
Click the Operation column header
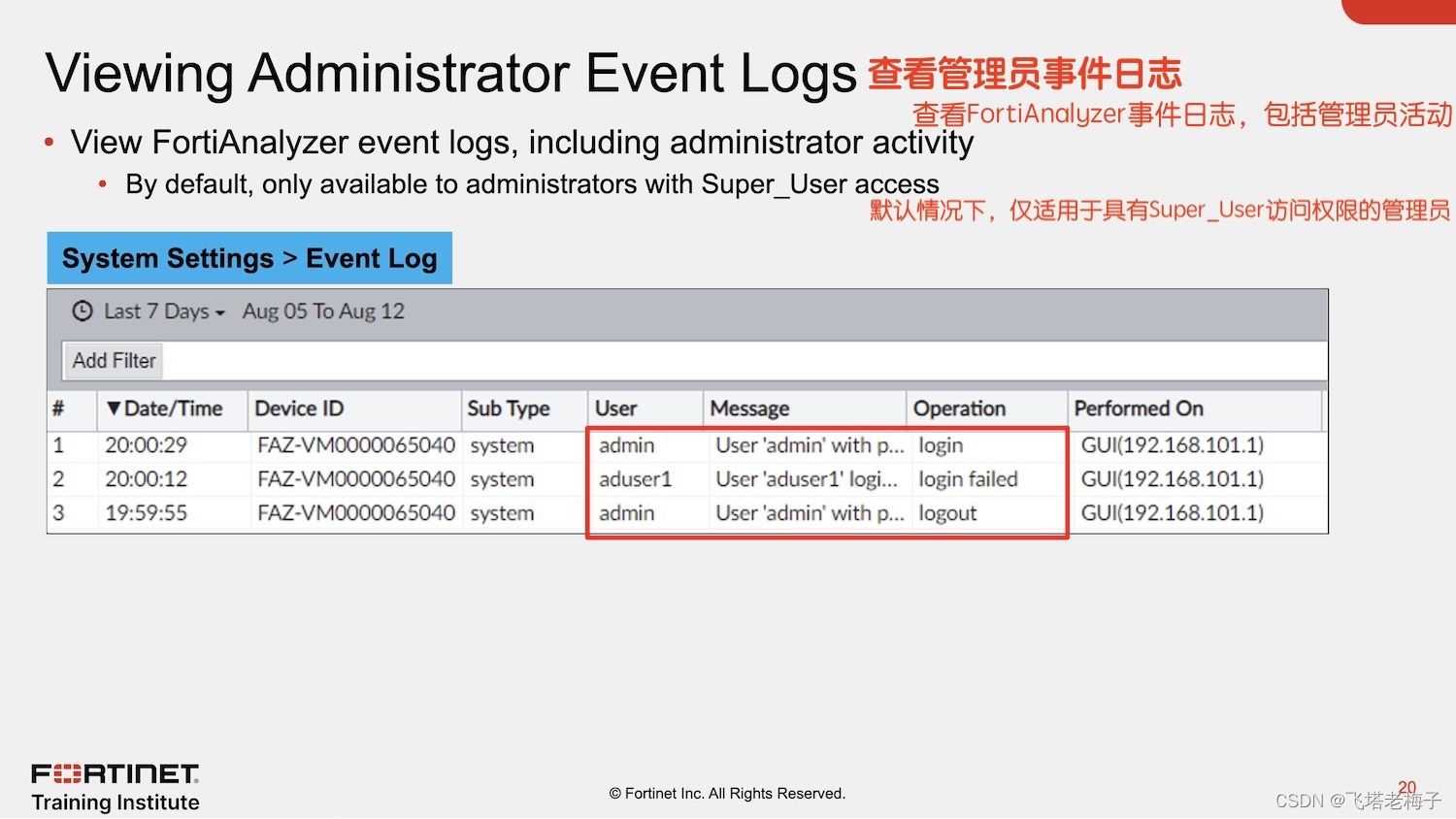987,409
